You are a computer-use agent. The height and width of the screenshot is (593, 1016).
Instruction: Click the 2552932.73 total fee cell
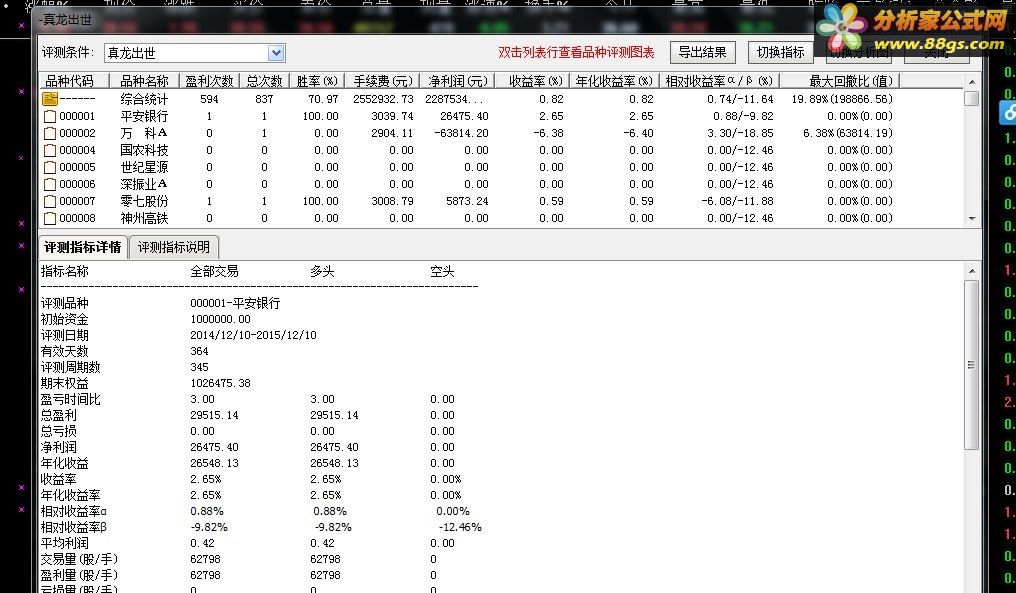coord(383,99)
